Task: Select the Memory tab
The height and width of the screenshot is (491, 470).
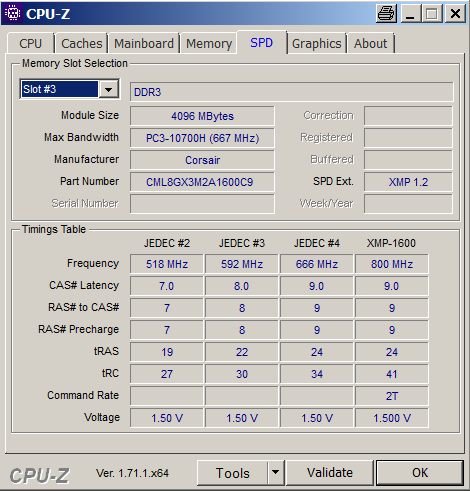Action: click(209, 43)
